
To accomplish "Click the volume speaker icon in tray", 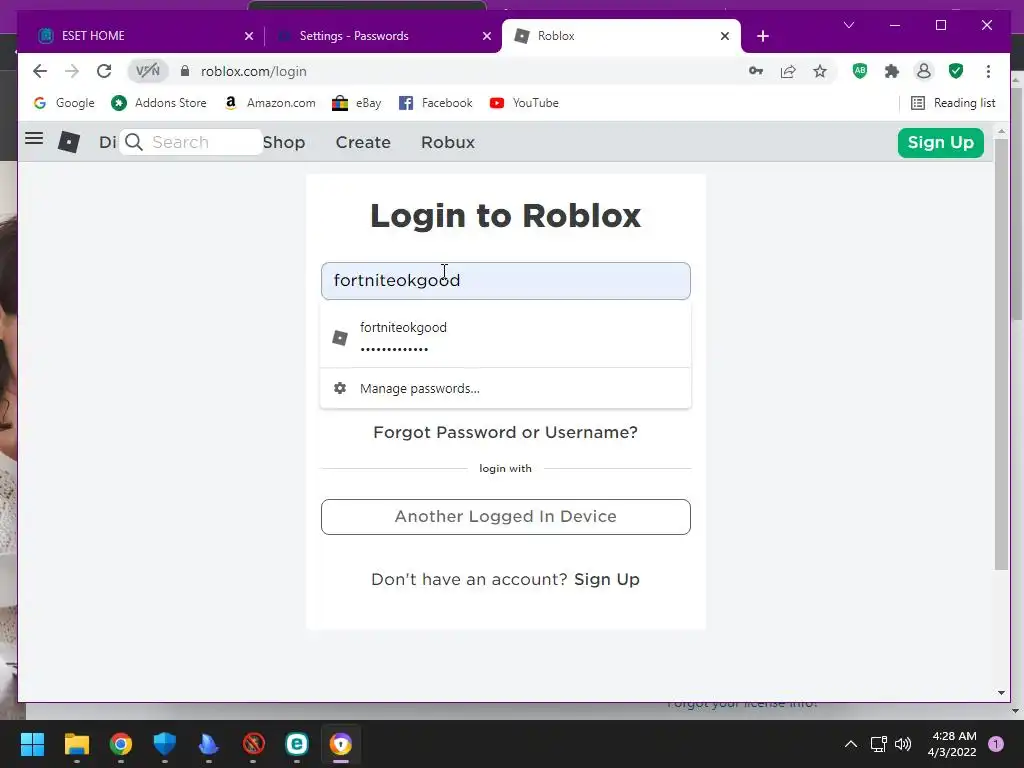I will 903,744.
